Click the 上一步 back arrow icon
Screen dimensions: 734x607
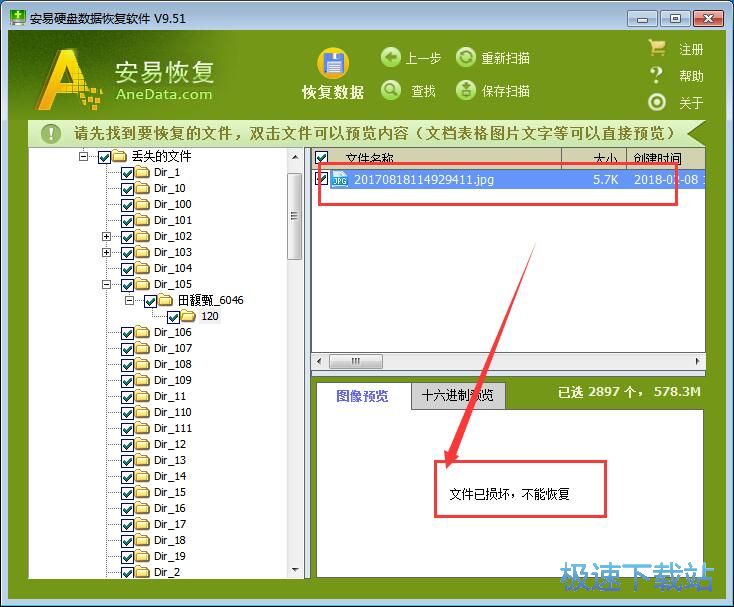click(390, 58)
